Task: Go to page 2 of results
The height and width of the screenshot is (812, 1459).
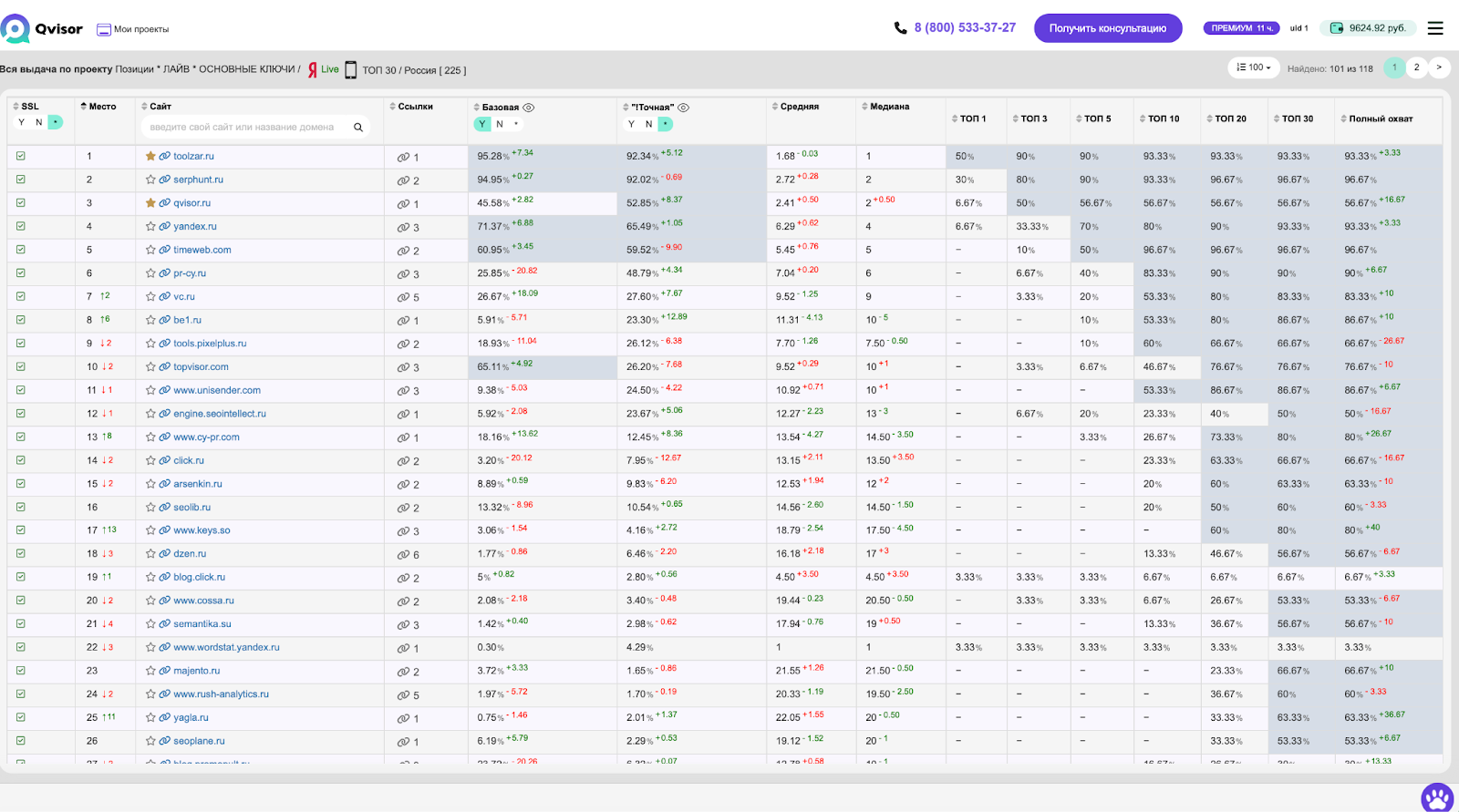Action: click(x=1416, y=67)
